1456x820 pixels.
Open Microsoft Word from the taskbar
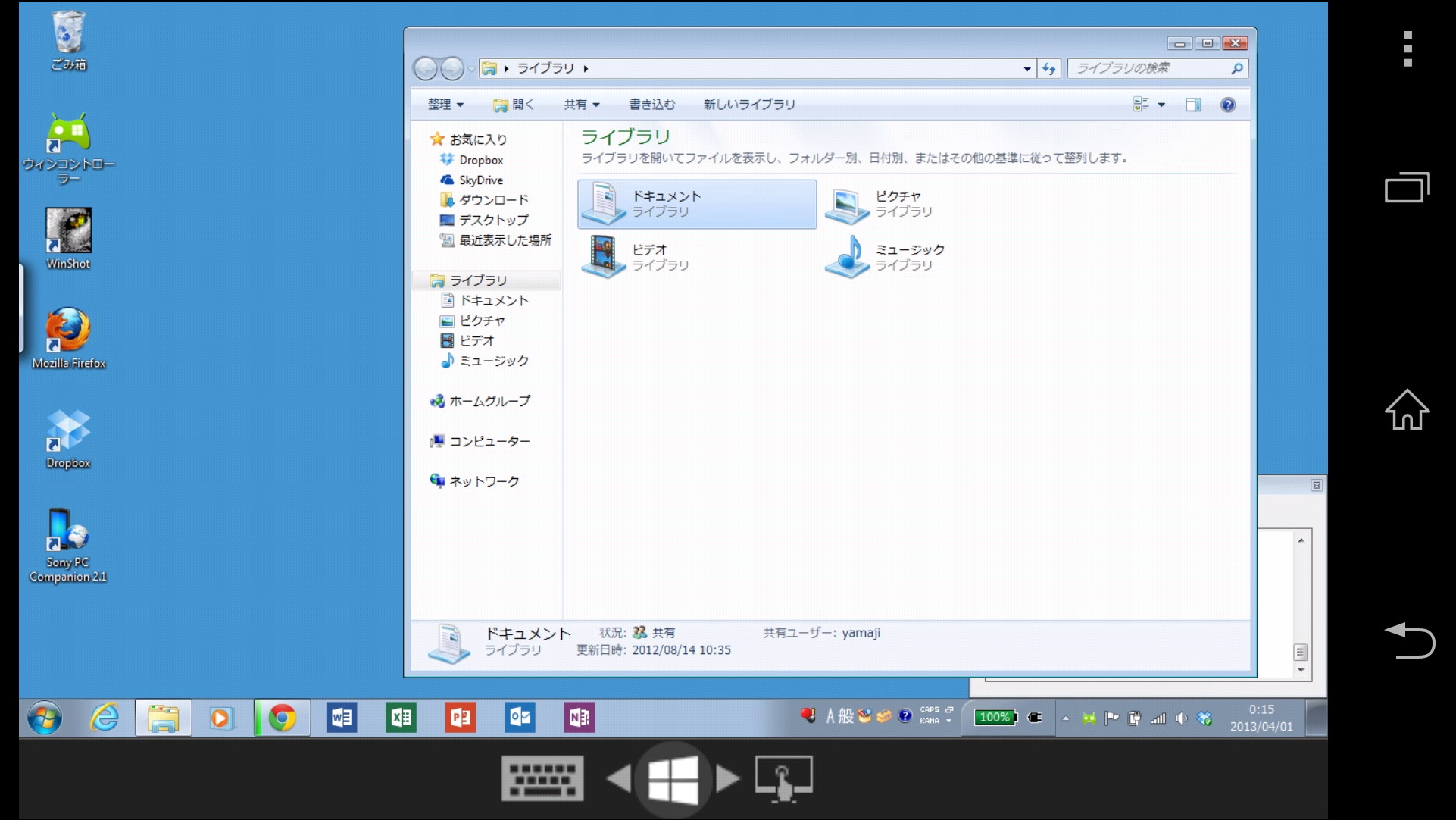[342, 718]
